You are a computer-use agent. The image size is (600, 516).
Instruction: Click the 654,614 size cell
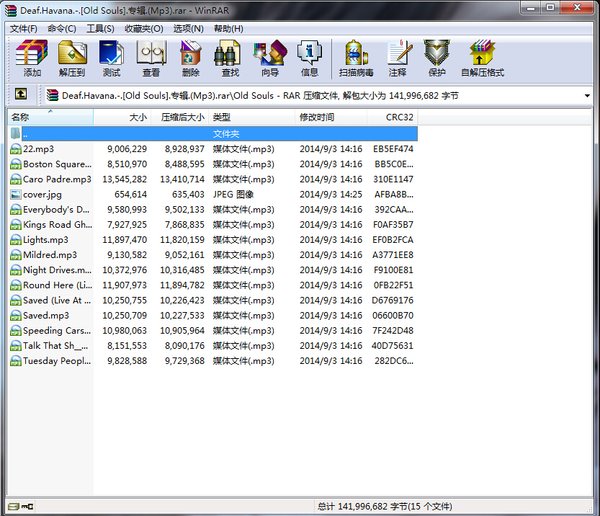pos(130,194)
